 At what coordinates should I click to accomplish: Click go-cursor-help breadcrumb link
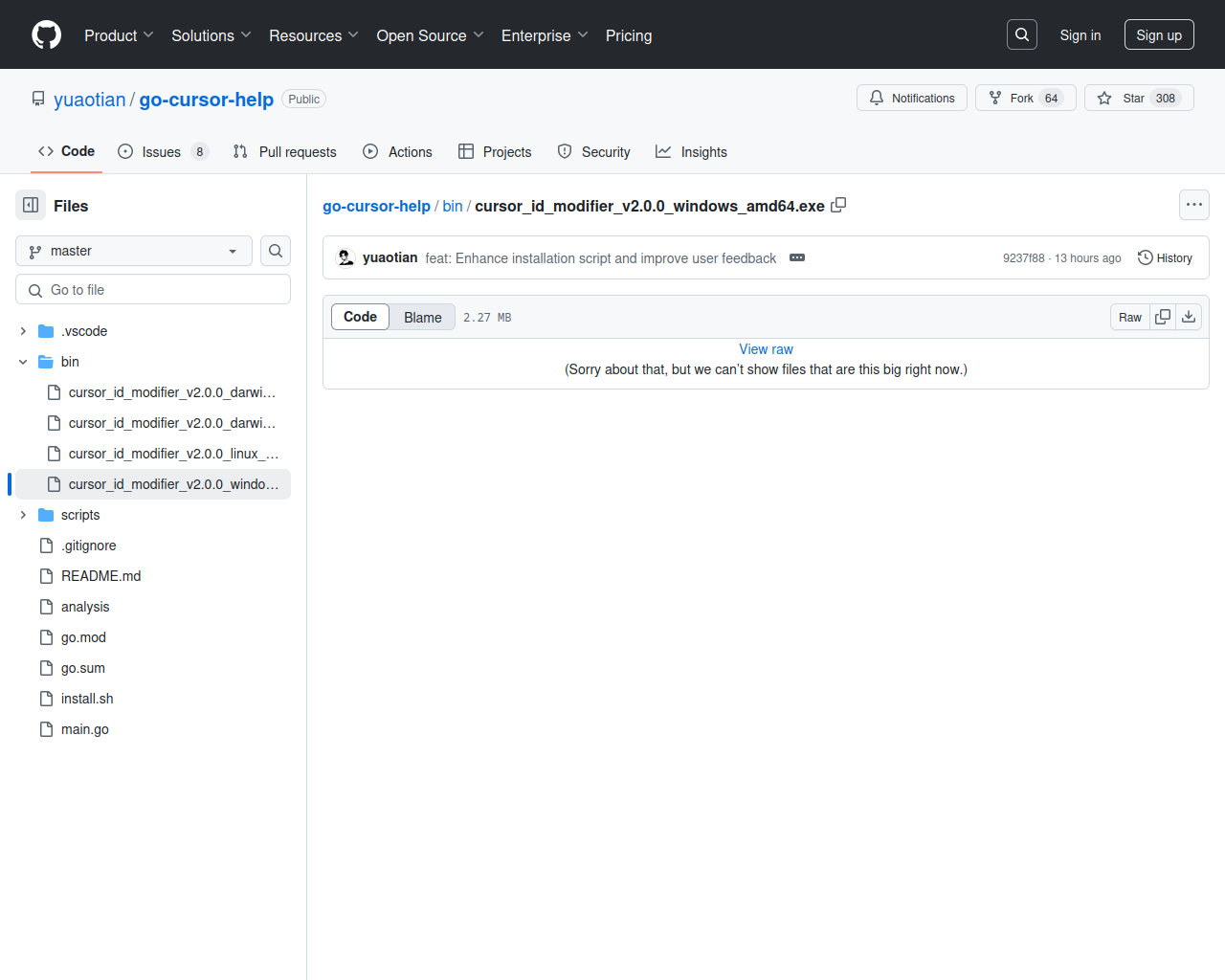pos(376,206)
